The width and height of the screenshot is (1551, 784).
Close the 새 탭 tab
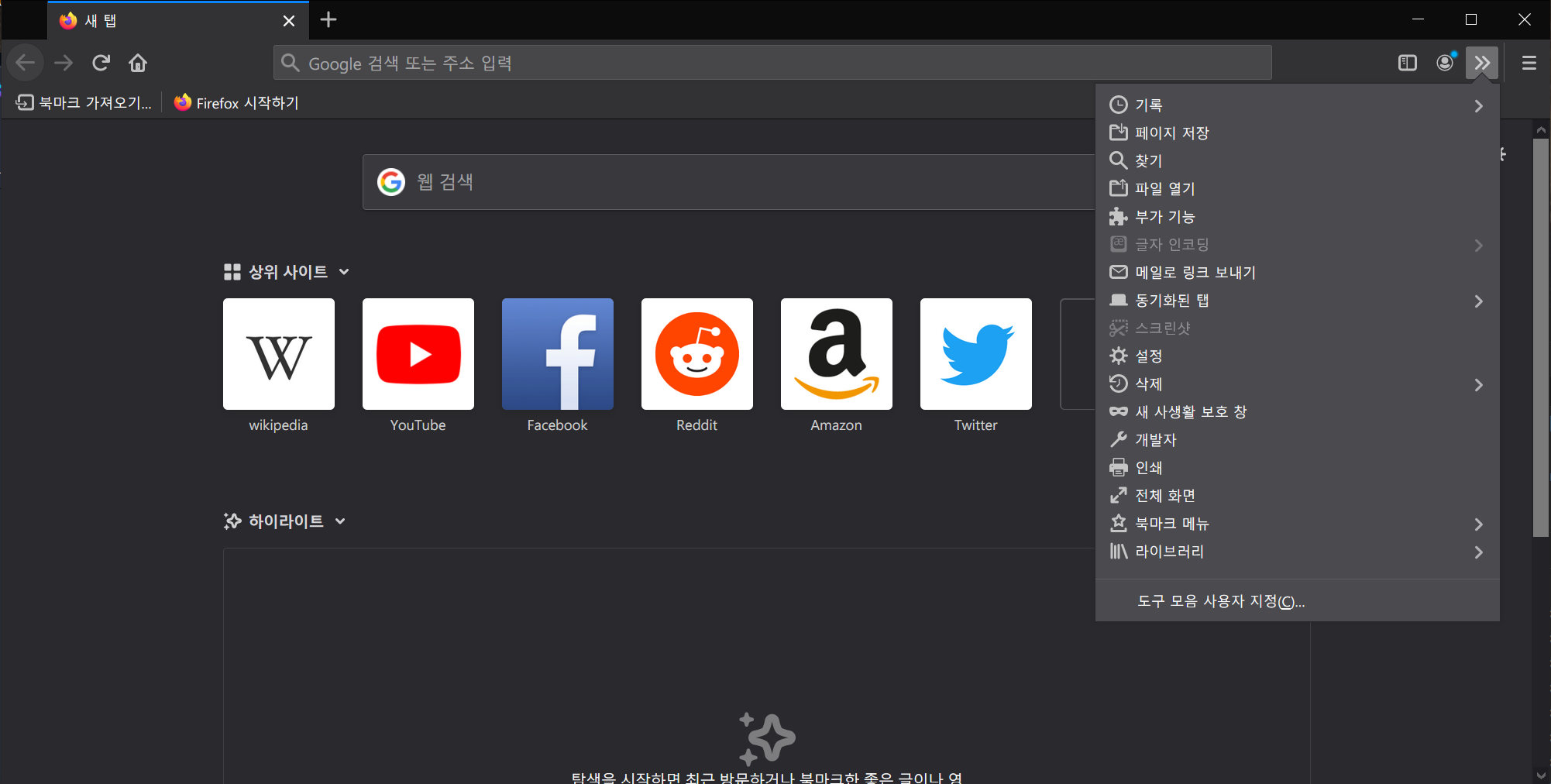click(289, 21)
